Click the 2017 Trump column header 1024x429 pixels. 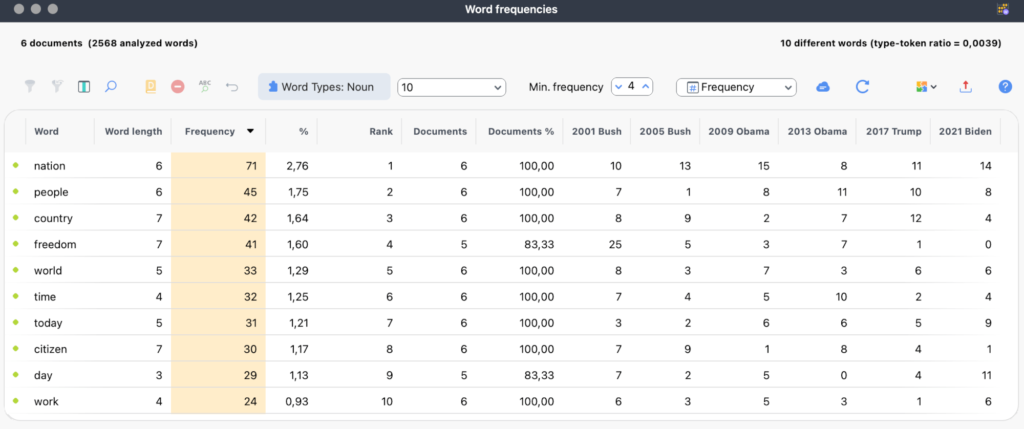893,131
